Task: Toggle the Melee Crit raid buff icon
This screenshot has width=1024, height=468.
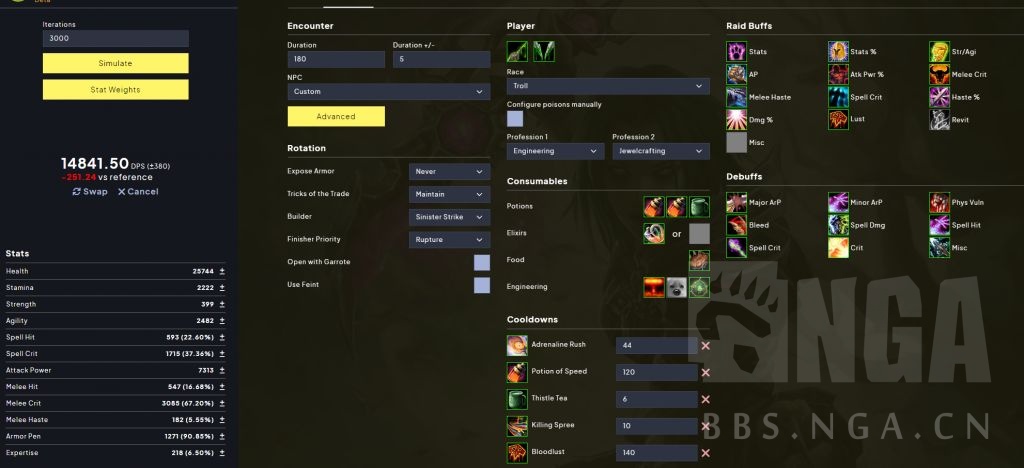Action: click(939, 74)
